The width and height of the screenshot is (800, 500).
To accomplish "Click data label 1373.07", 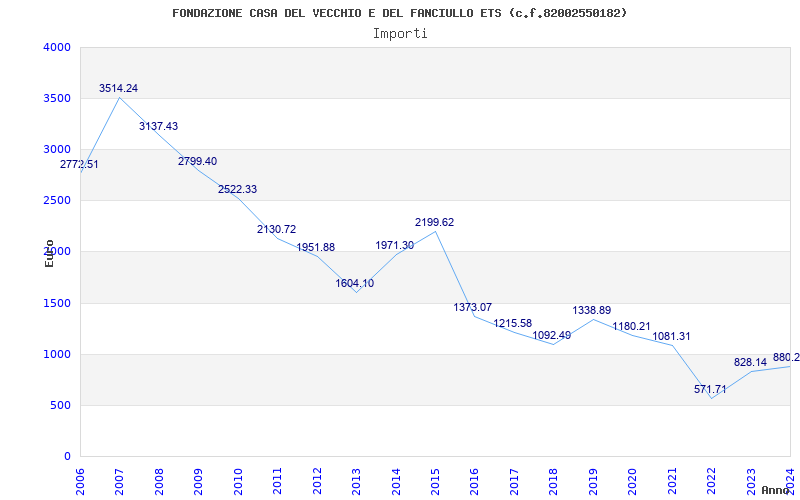I will click(473, 307).
